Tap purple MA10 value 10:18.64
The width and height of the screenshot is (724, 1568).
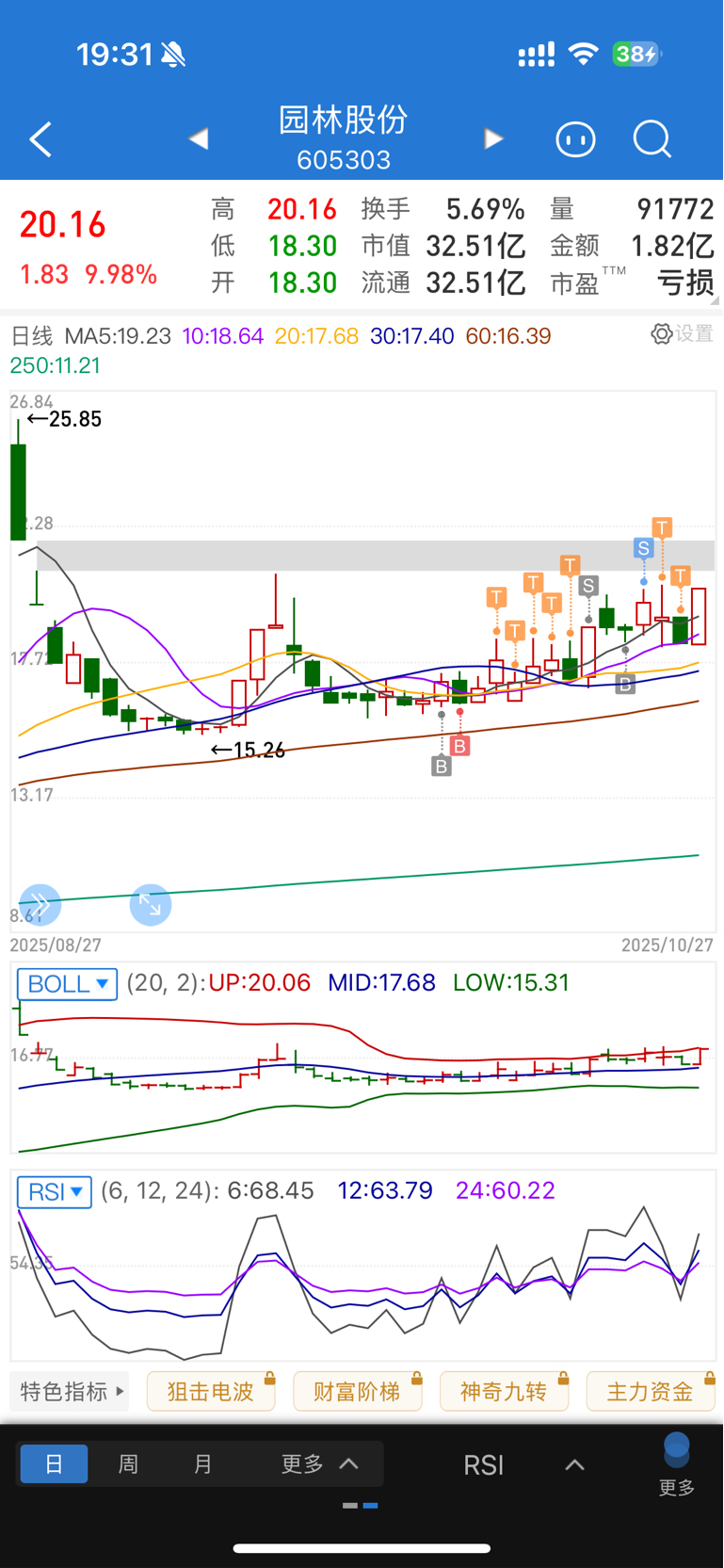(x=223, y=336)
